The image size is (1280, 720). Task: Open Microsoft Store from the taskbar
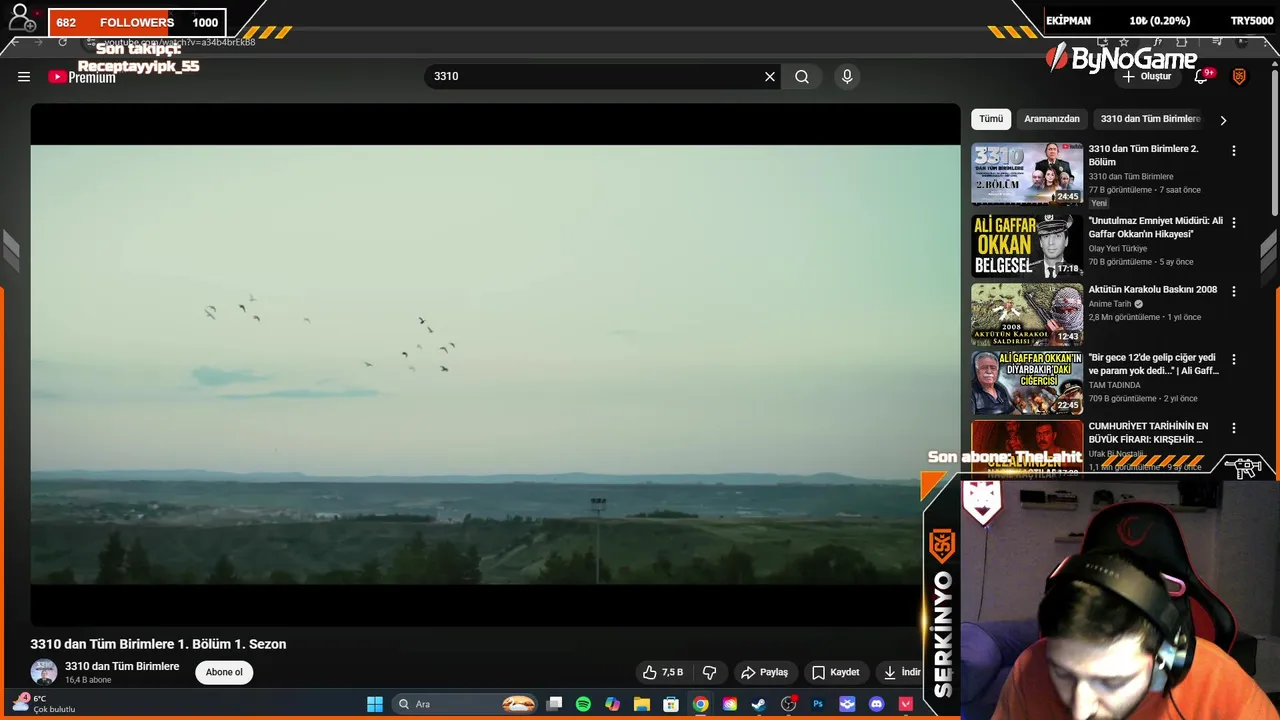(x=671, y=704)
